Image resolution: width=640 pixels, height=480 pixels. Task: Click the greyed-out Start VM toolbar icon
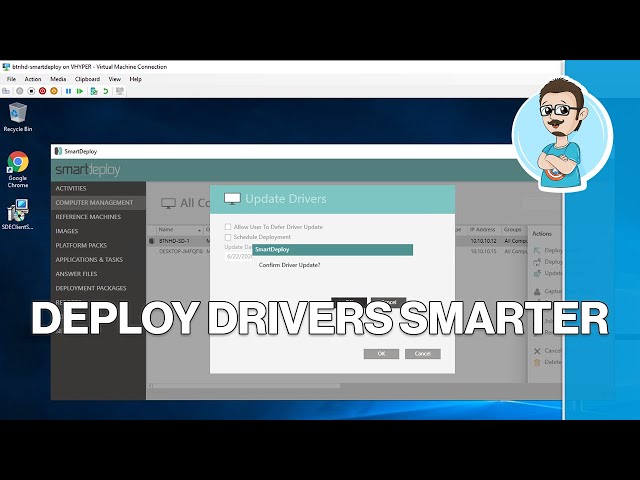coord(20,91)
